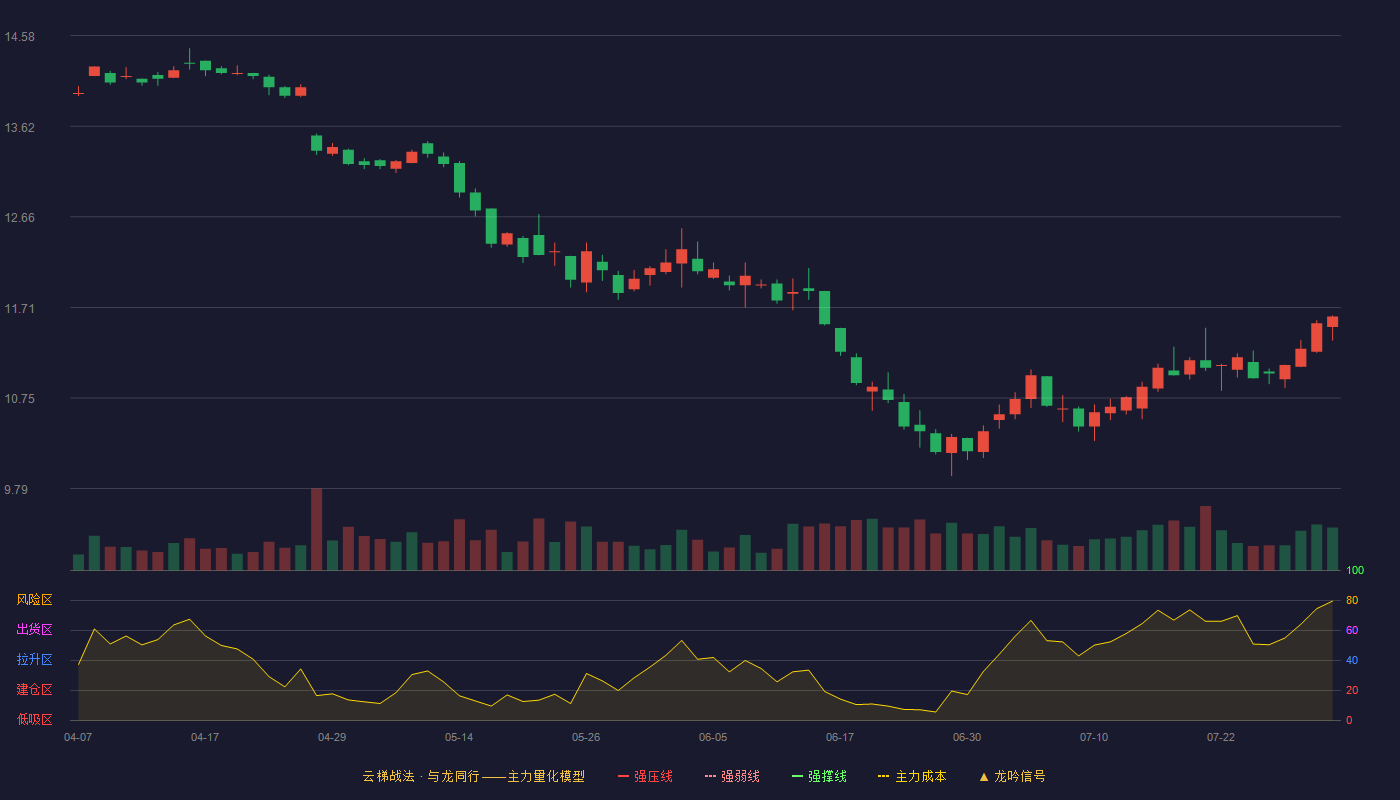Toggle the 主力成本 legend series
The height and width of the screenshot is (800, 1400).
[912, 776]
